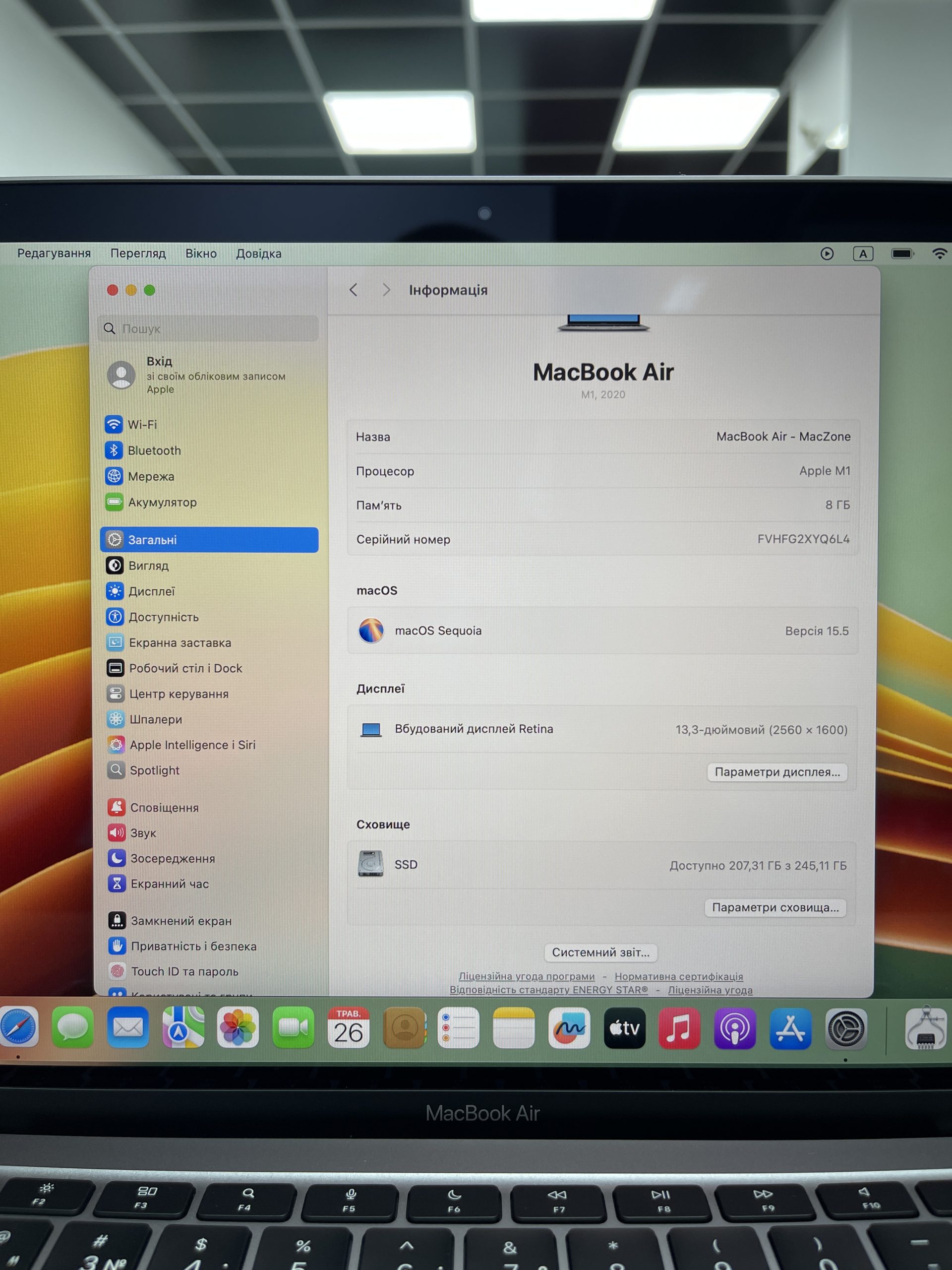Click the Назва MacBook Air - MacZone row
This screenshot has height=1270, width=952.
[x=602, y=437]
